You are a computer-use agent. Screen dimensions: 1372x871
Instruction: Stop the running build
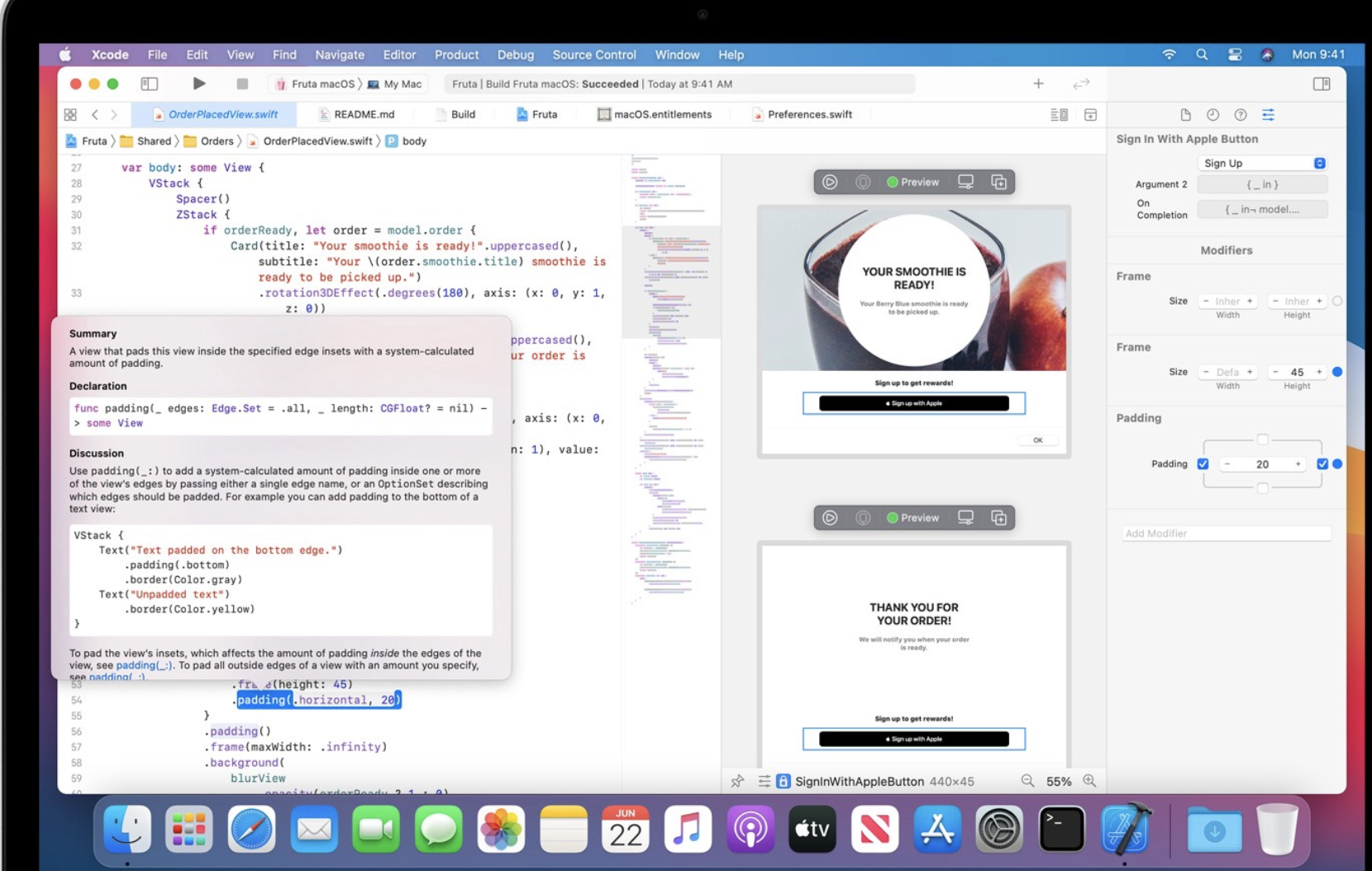(242, 83)
